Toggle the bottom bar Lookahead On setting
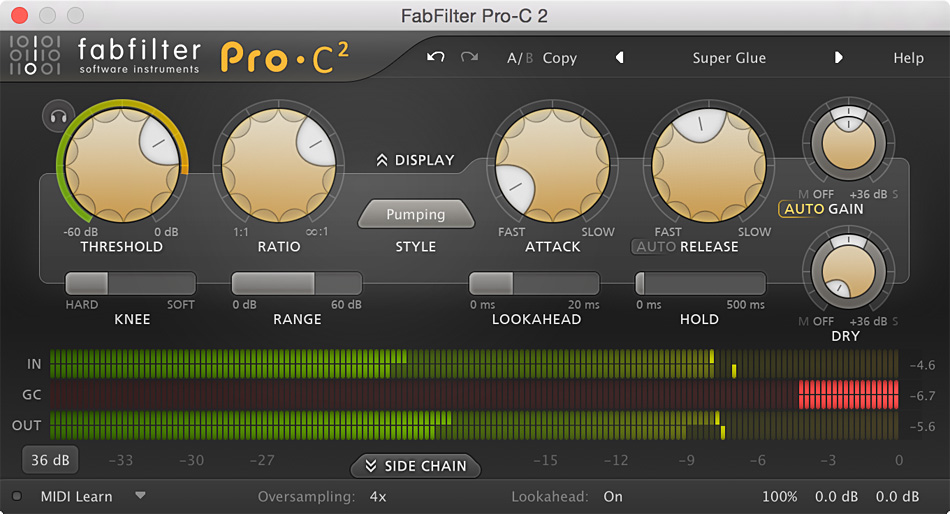This screenshot has width=950, height=514. (x=613, y=496)
